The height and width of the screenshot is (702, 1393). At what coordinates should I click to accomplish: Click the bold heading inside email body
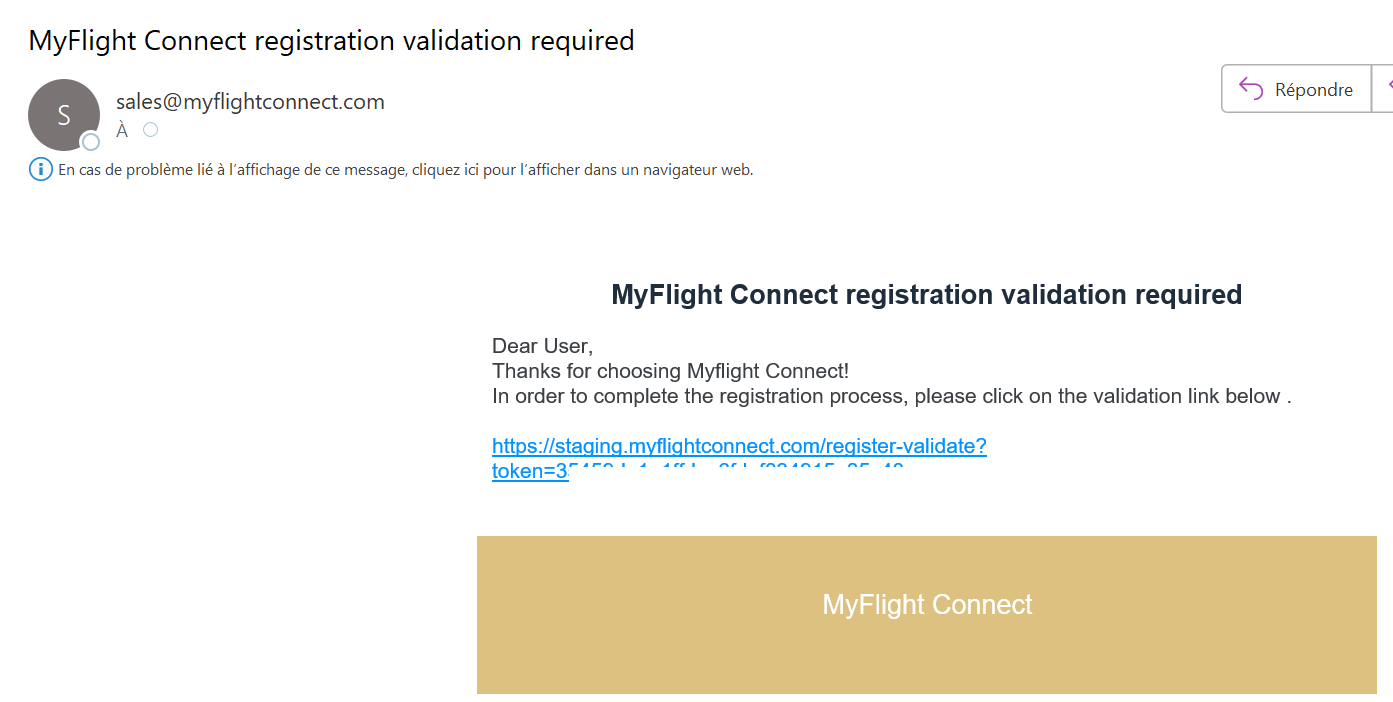coord(926,295)
